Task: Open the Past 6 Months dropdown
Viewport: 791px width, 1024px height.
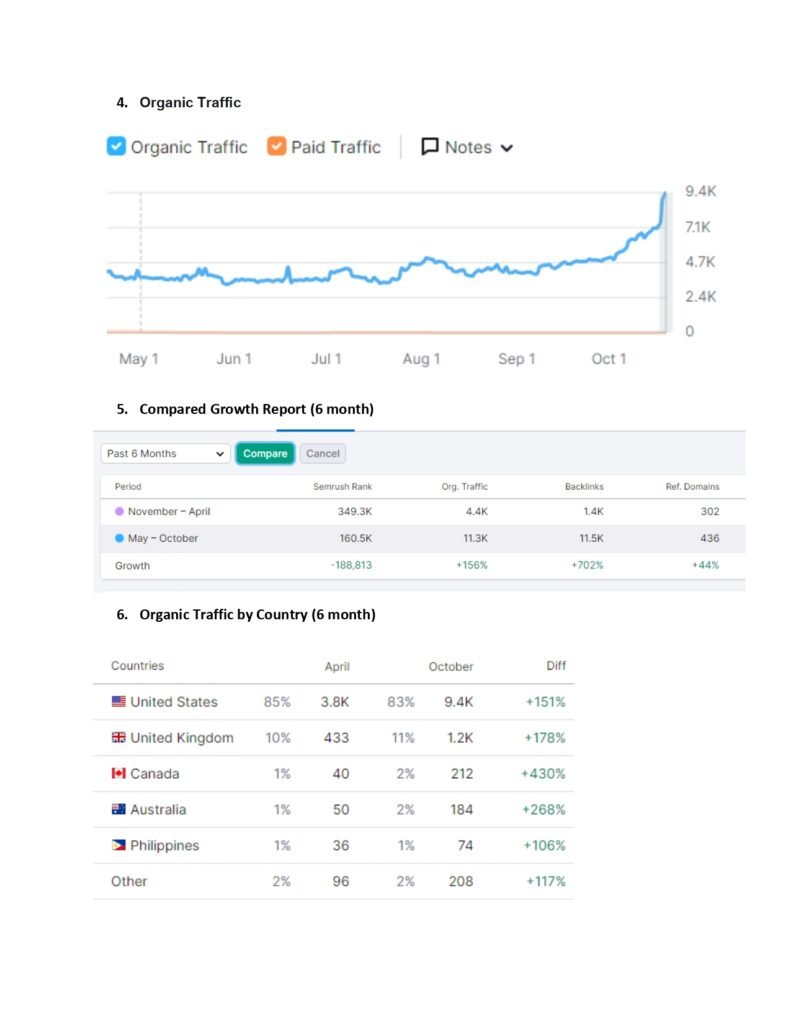Action: 166,453
